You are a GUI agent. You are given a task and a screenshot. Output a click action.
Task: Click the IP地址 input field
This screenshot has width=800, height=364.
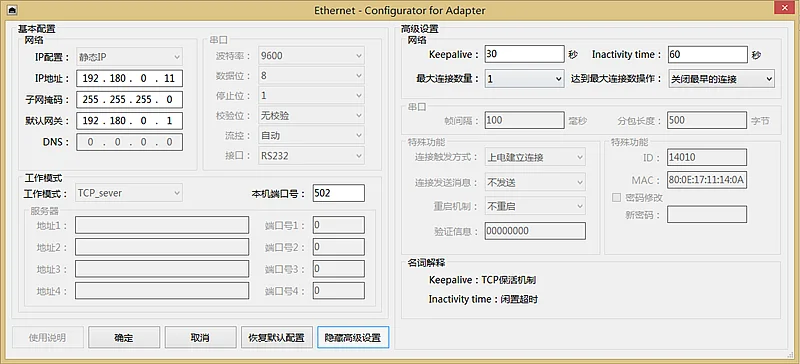pyautogui.click(x=129, y=79)
